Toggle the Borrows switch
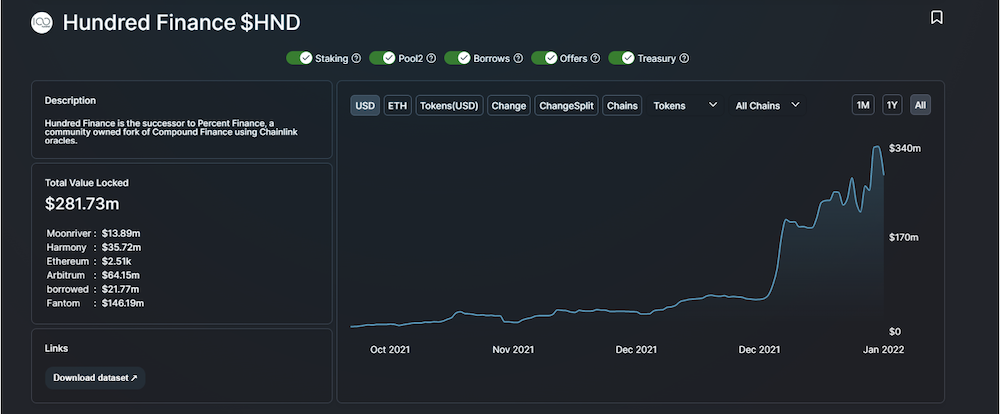 (457, 58)
